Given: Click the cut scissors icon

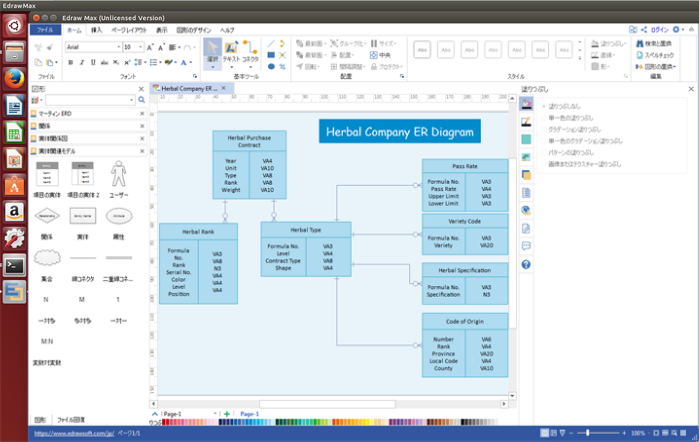Looking at the screenshot, I should pos(38,47).
